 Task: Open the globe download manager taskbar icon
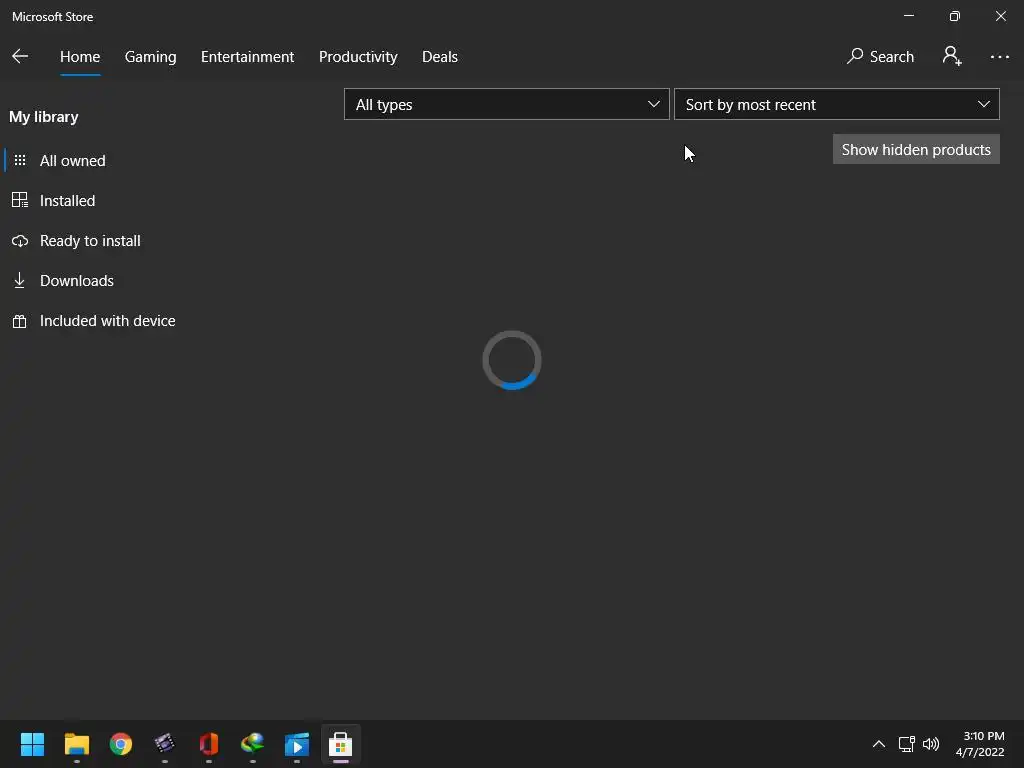pos(253,744)
